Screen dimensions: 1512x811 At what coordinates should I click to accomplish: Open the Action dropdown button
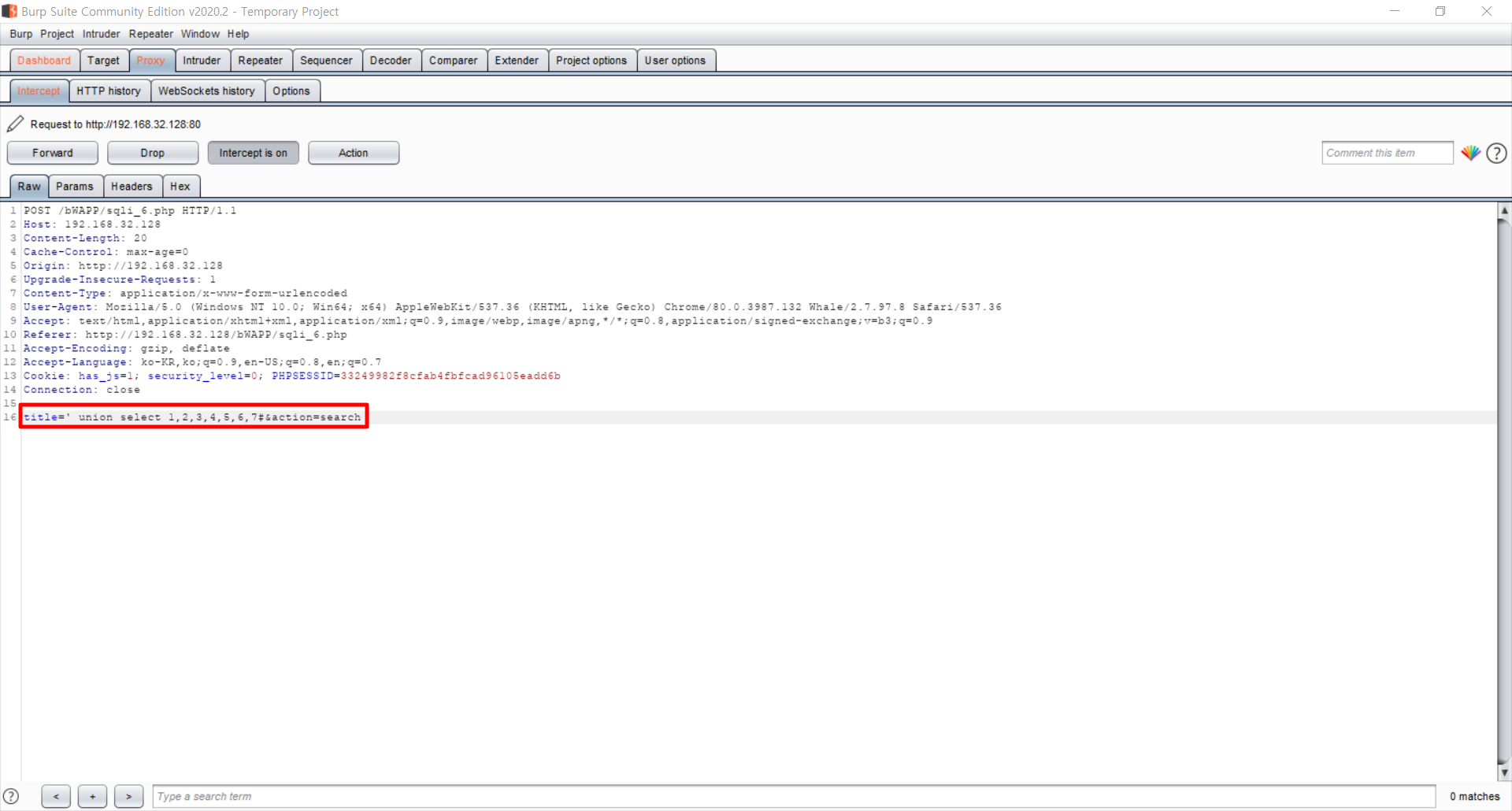pyautogui.click(x=353, y=153)
